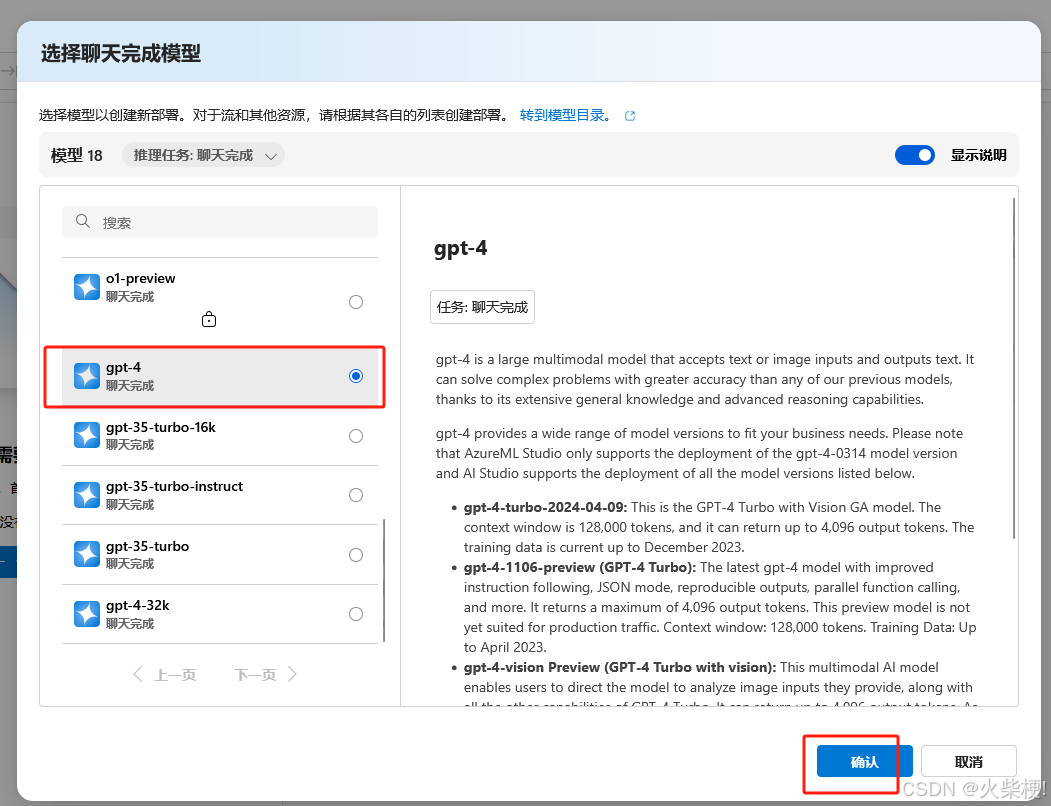Screen dimensions: 1051x806
Task: Click the gpt-4-32k model icon
Action: click(86, 614)
